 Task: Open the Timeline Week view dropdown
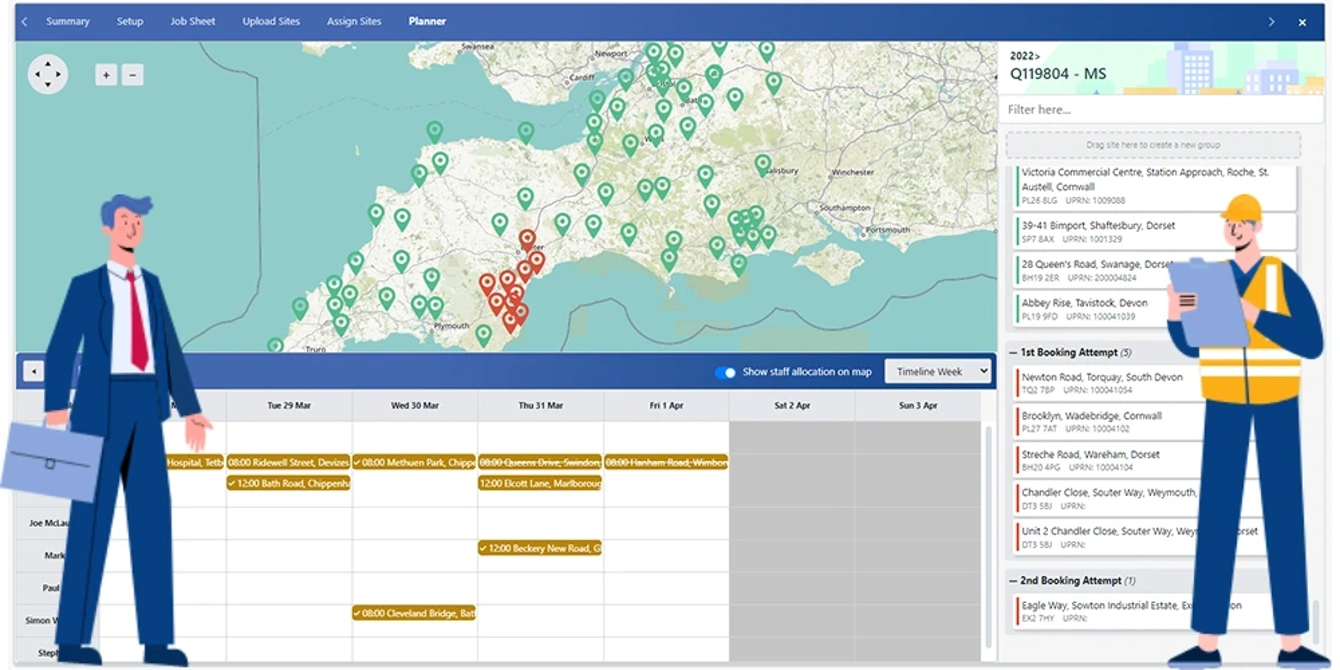click(938, 371)
